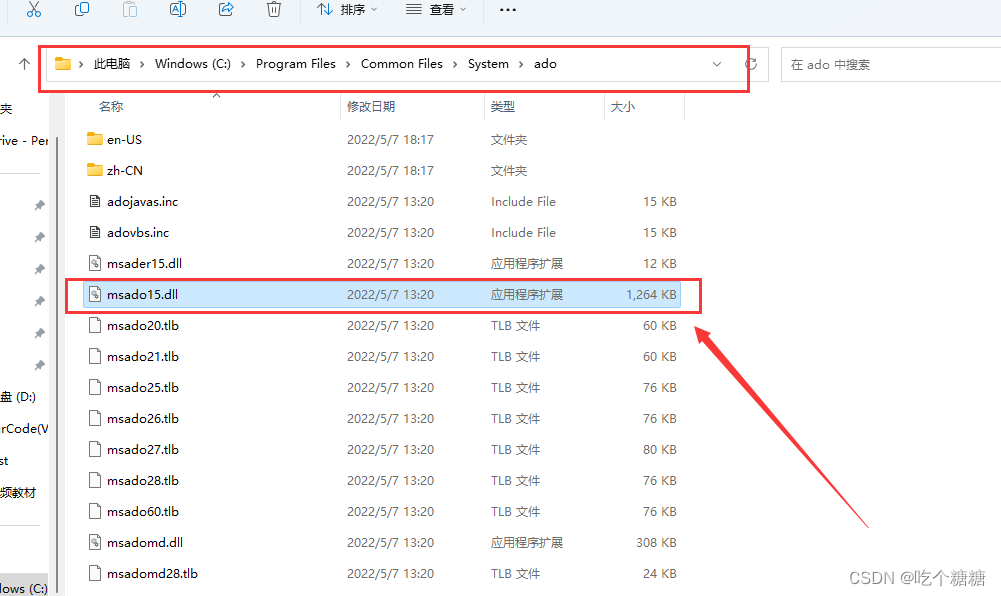Sort by the 名称 column header
1001x596 pixels.
[111, 107]
